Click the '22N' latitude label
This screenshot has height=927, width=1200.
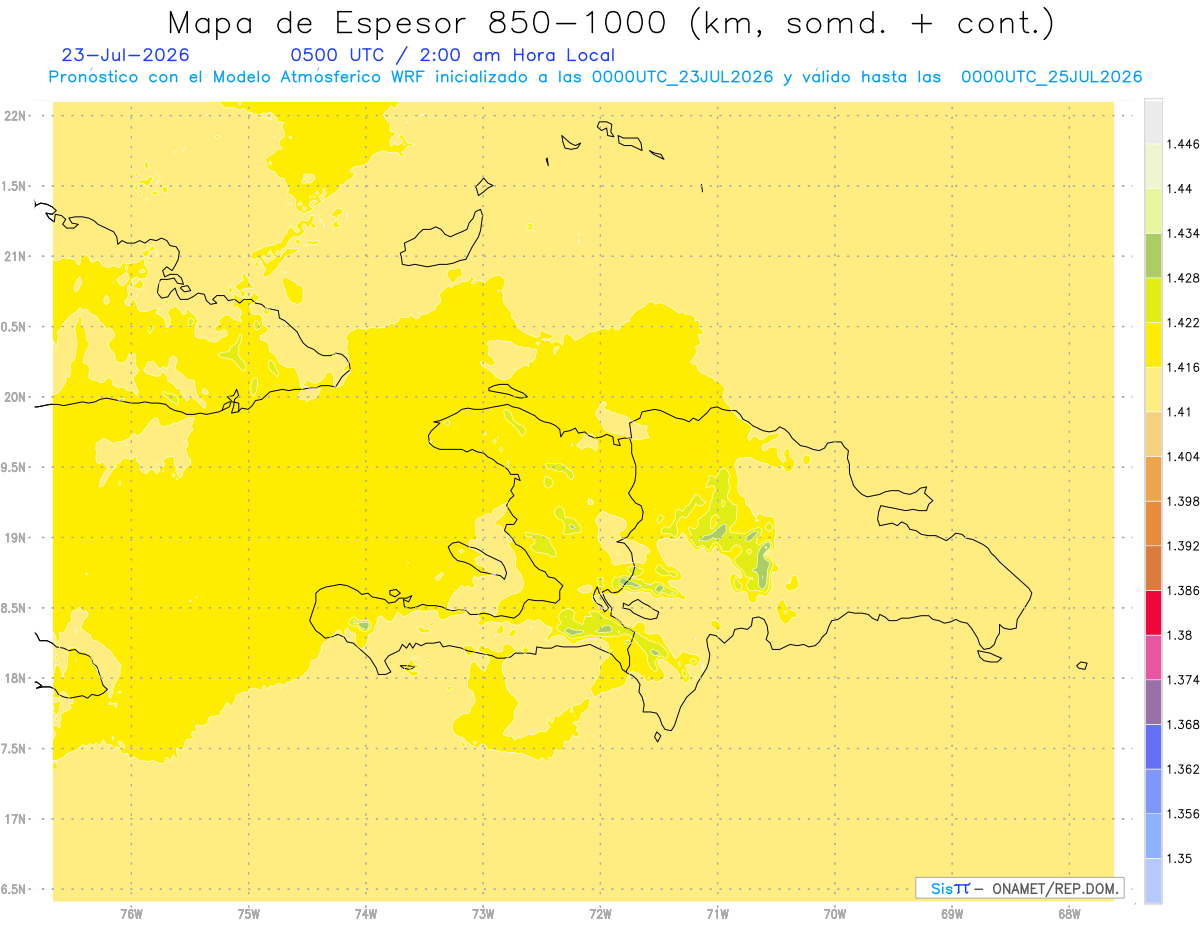point(14,115)
